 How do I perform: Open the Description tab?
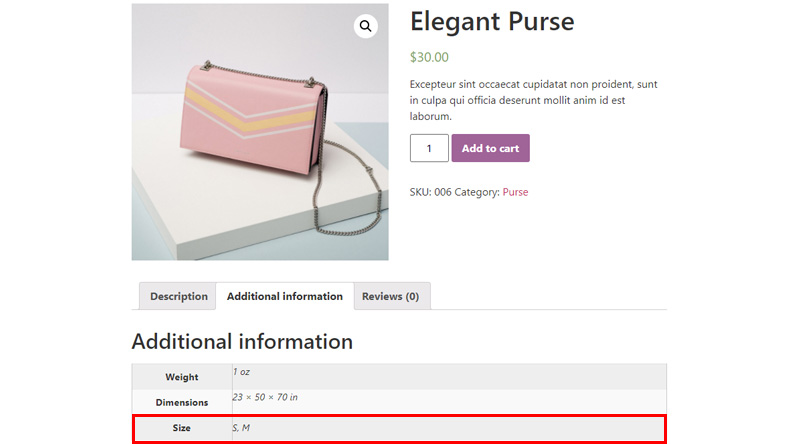coord(179,296)
